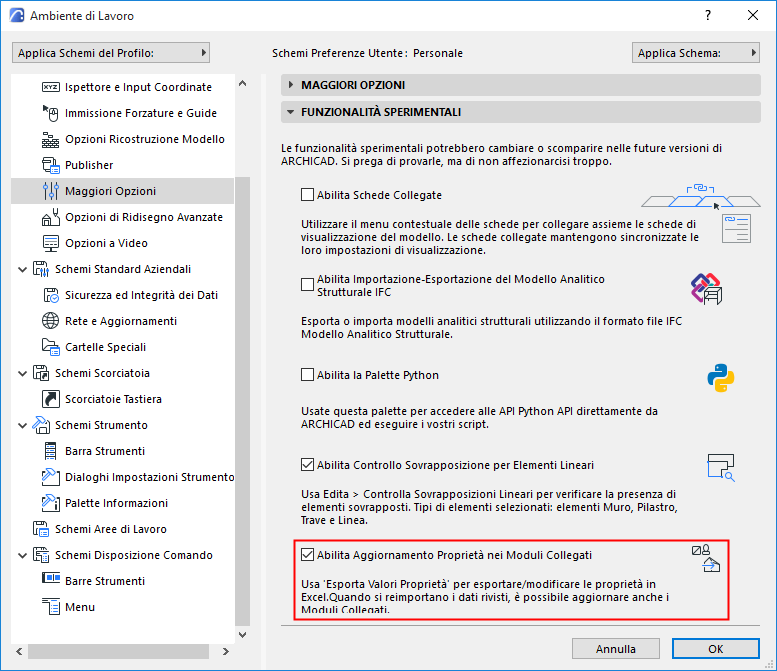Click the Barre Strumenti icon
Screen dimensions: 777x671
click(x=51, y=578)
